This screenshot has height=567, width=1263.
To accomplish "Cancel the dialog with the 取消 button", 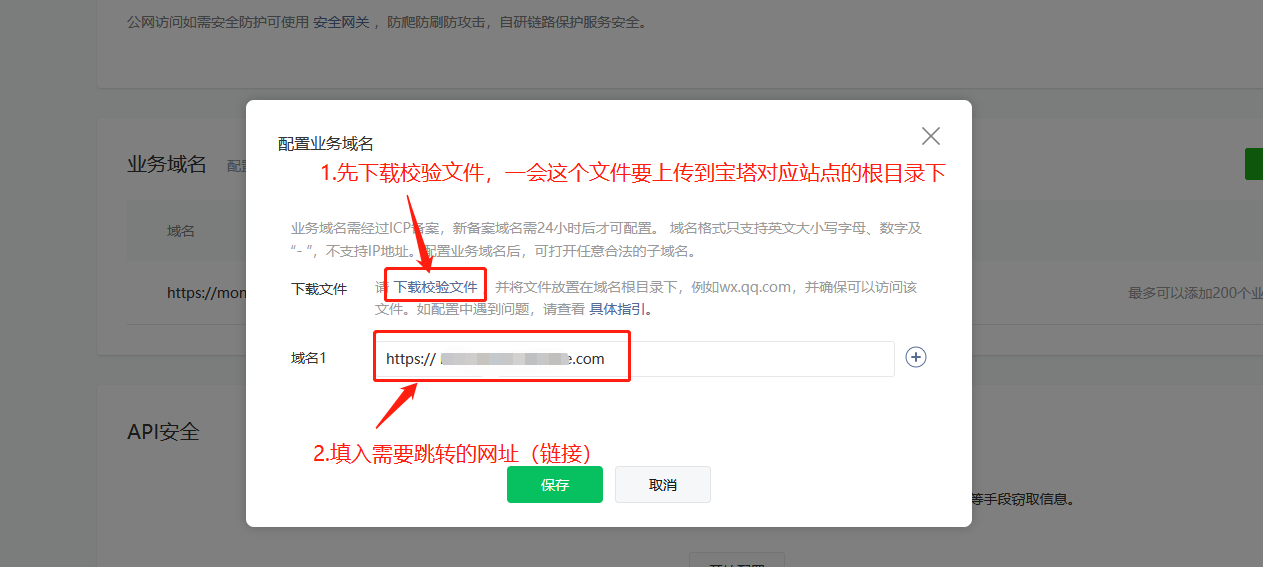I will coord(663,485).
